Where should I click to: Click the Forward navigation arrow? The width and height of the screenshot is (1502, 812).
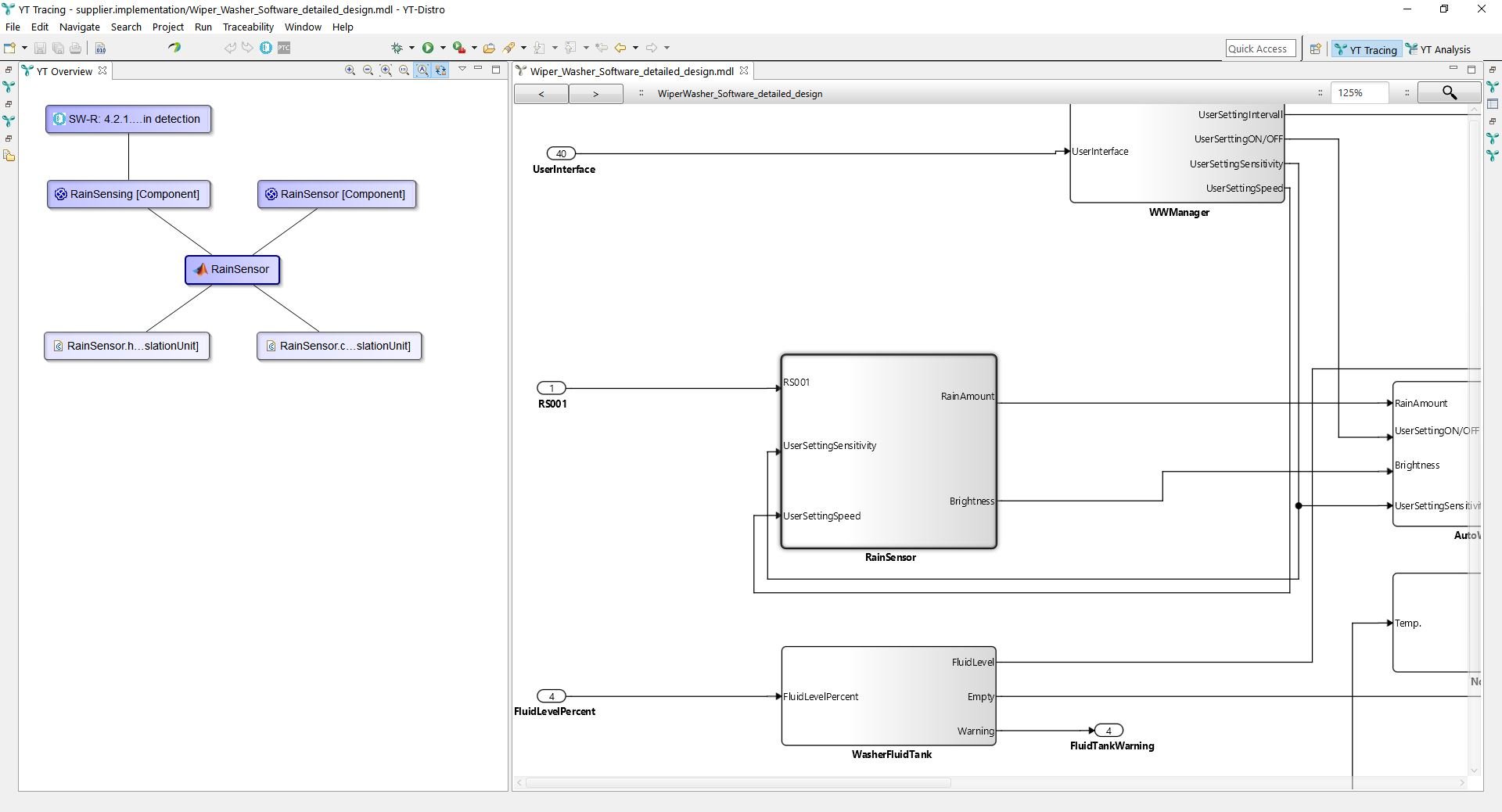(x=652, y=48)
